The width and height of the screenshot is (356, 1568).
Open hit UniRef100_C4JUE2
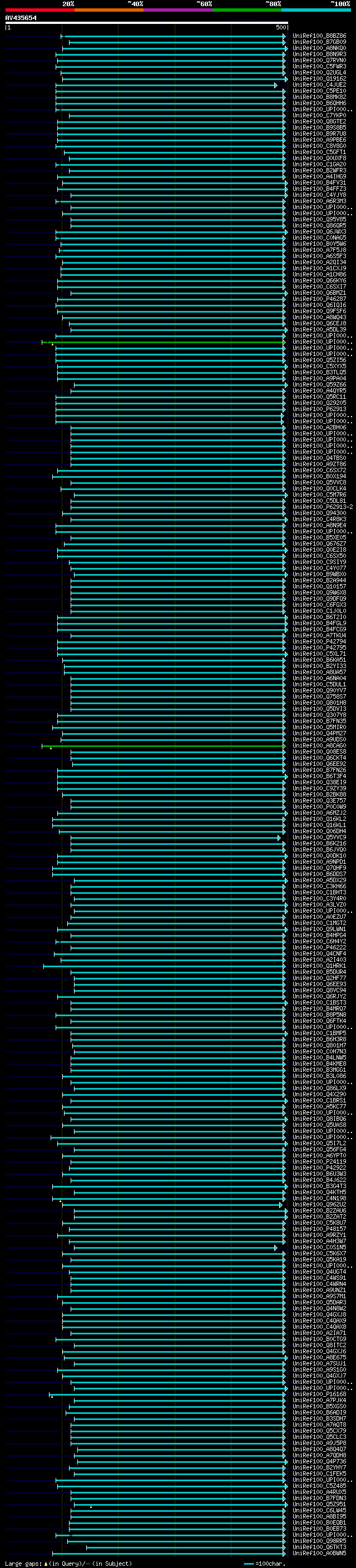(319, 85)
